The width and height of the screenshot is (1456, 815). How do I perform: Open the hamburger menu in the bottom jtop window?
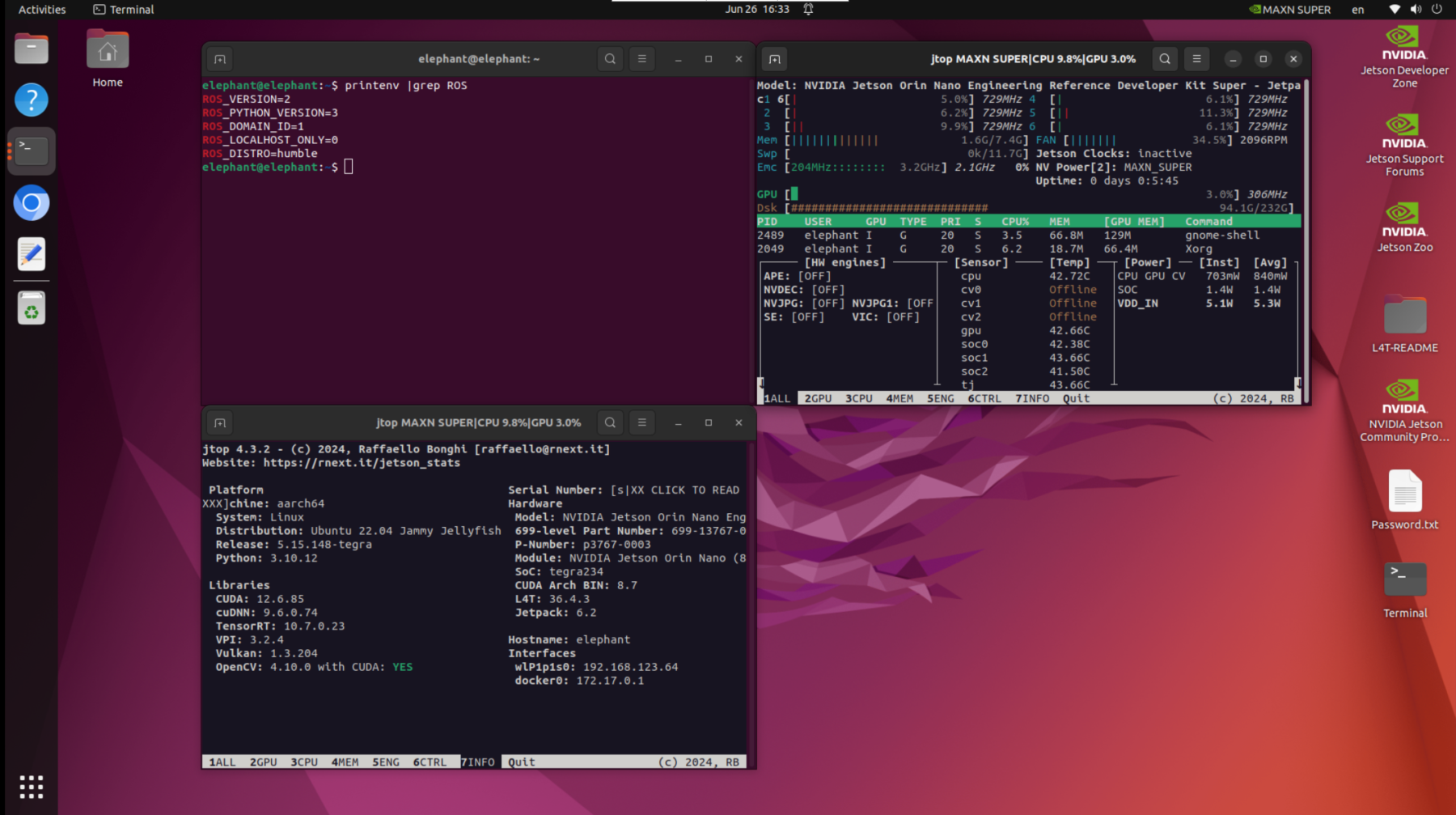click(x=642, y=422)
